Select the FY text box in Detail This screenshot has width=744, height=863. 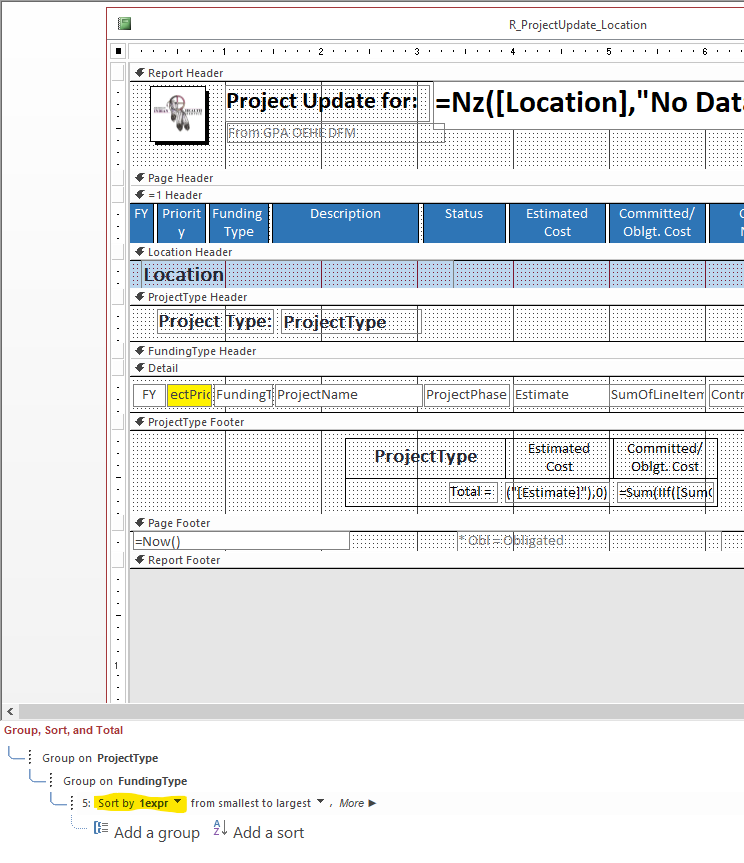pos(149,395)
